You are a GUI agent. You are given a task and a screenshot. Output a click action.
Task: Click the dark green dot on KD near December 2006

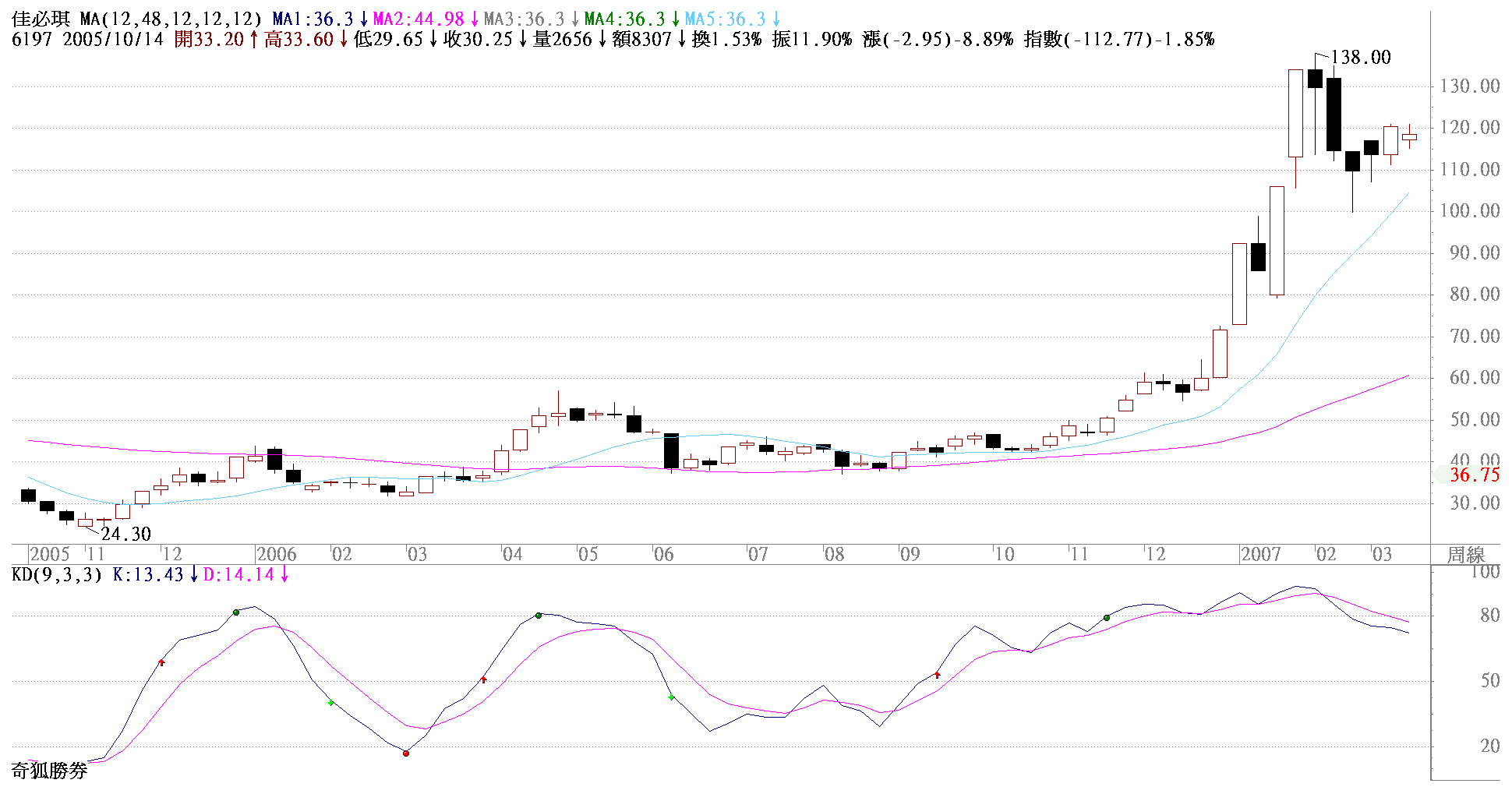(x=1107, y=618)
